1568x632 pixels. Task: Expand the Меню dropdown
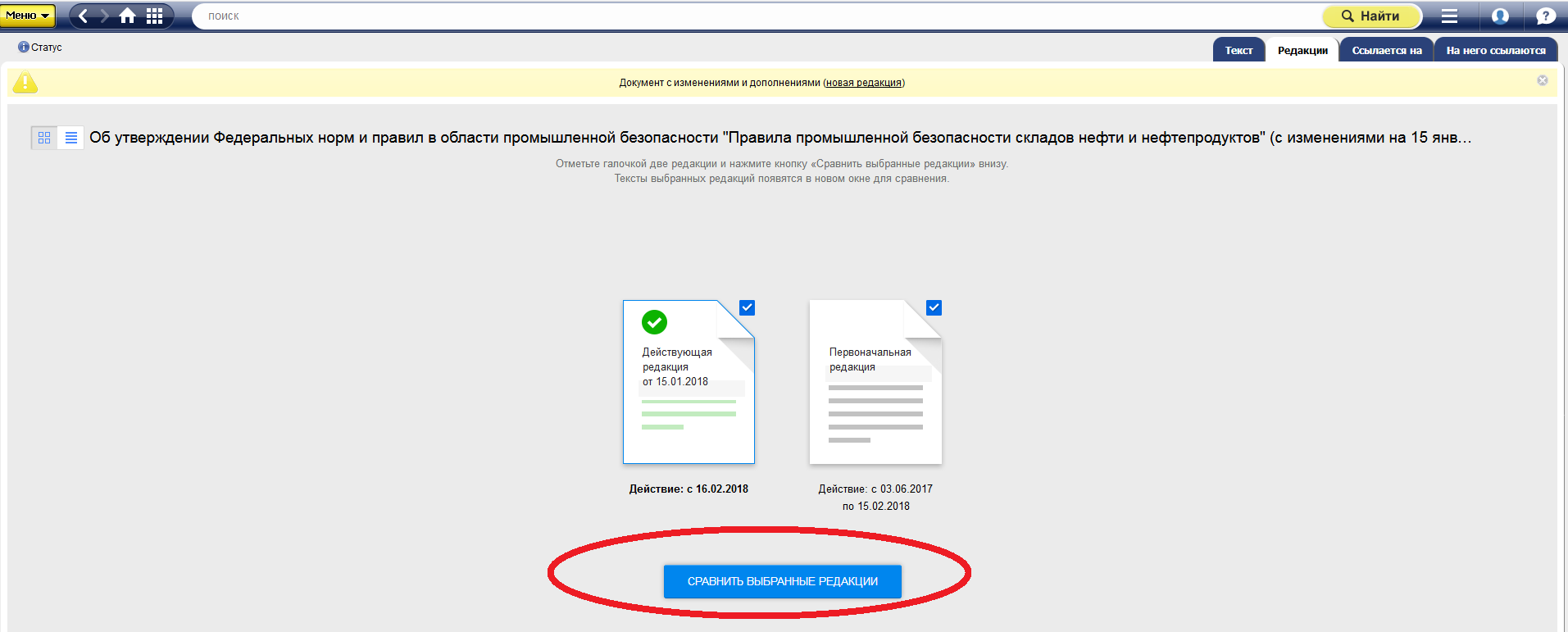click(x=28, y=16)
